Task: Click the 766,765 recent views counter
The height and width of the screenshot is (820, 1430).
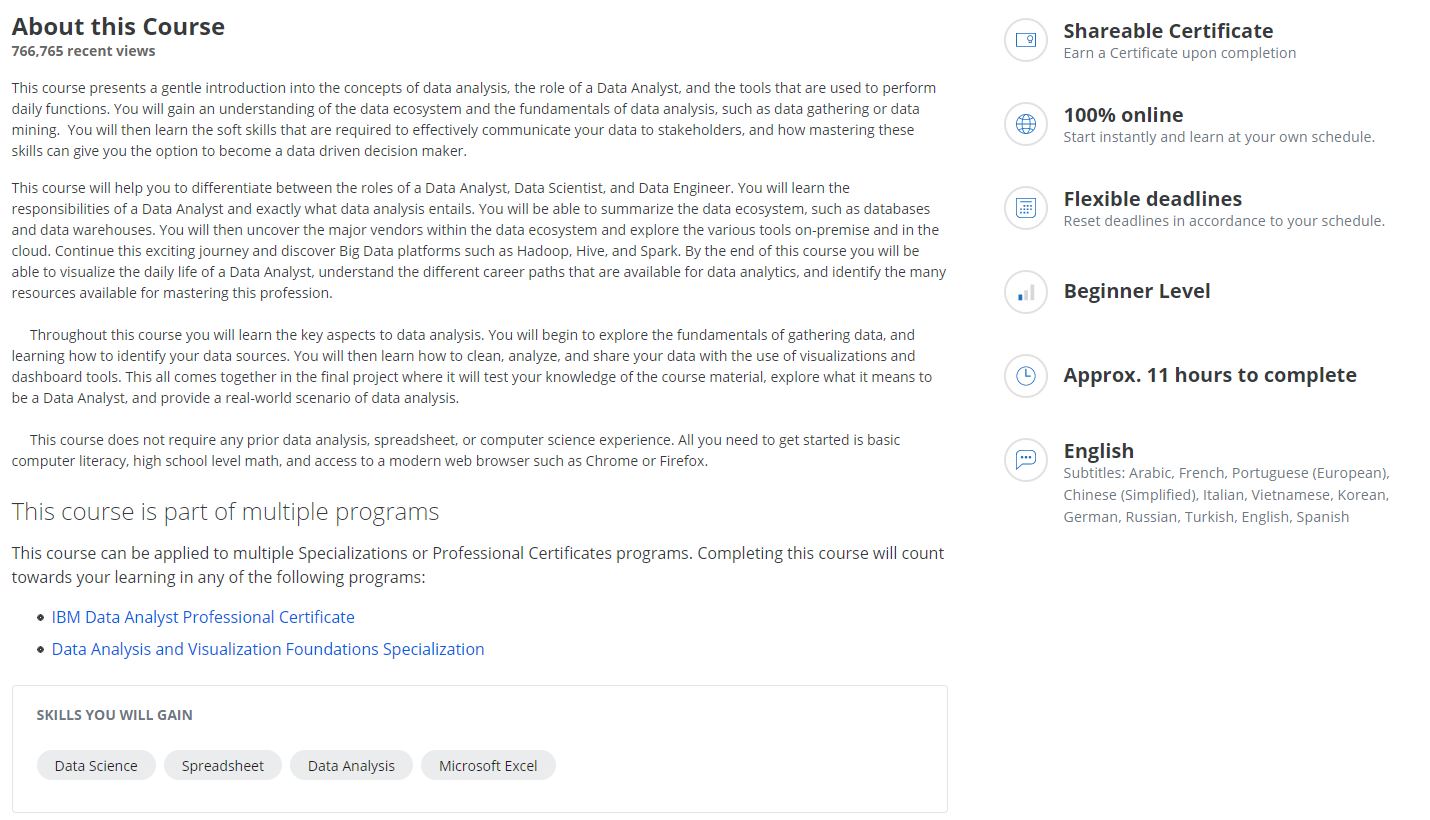Action: tap(82, 50)
